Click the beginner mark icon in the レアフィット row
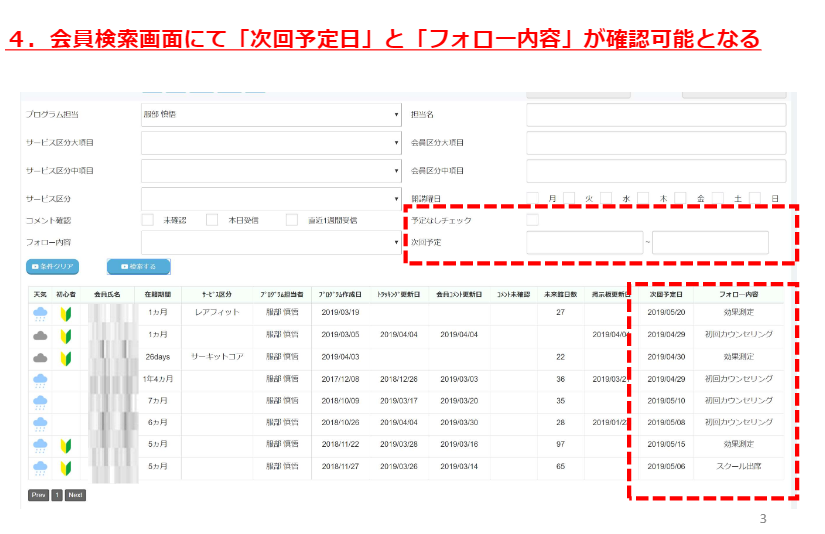This screenshot has width=825, height=534. click(x=66, y=313)
